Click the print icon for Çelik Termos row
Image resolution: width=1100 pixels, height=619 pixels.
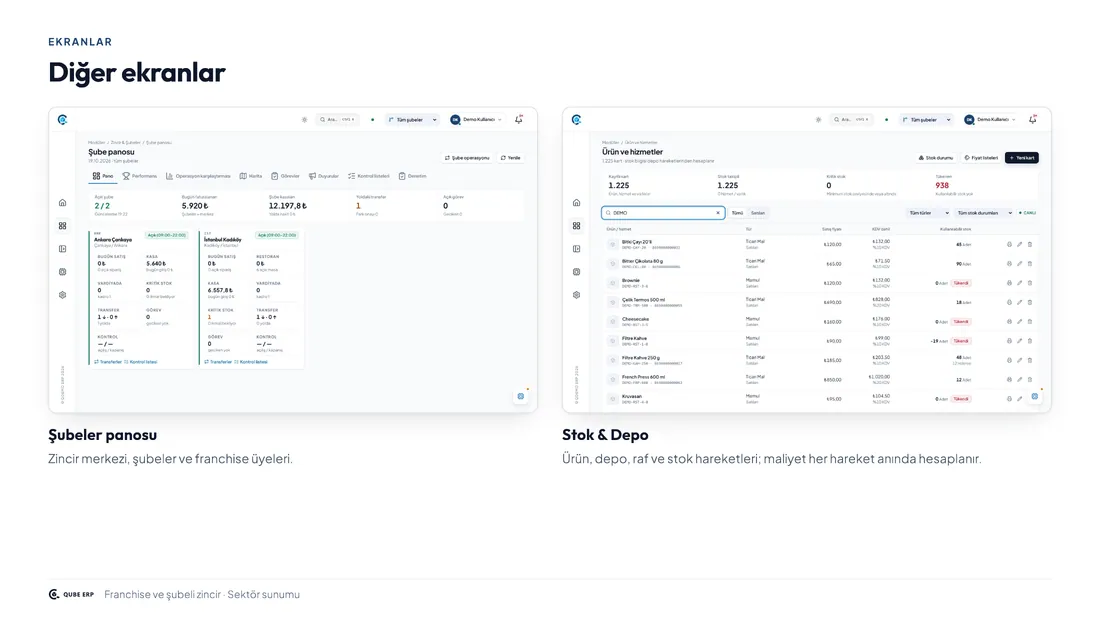click(x=1010, y=302)
